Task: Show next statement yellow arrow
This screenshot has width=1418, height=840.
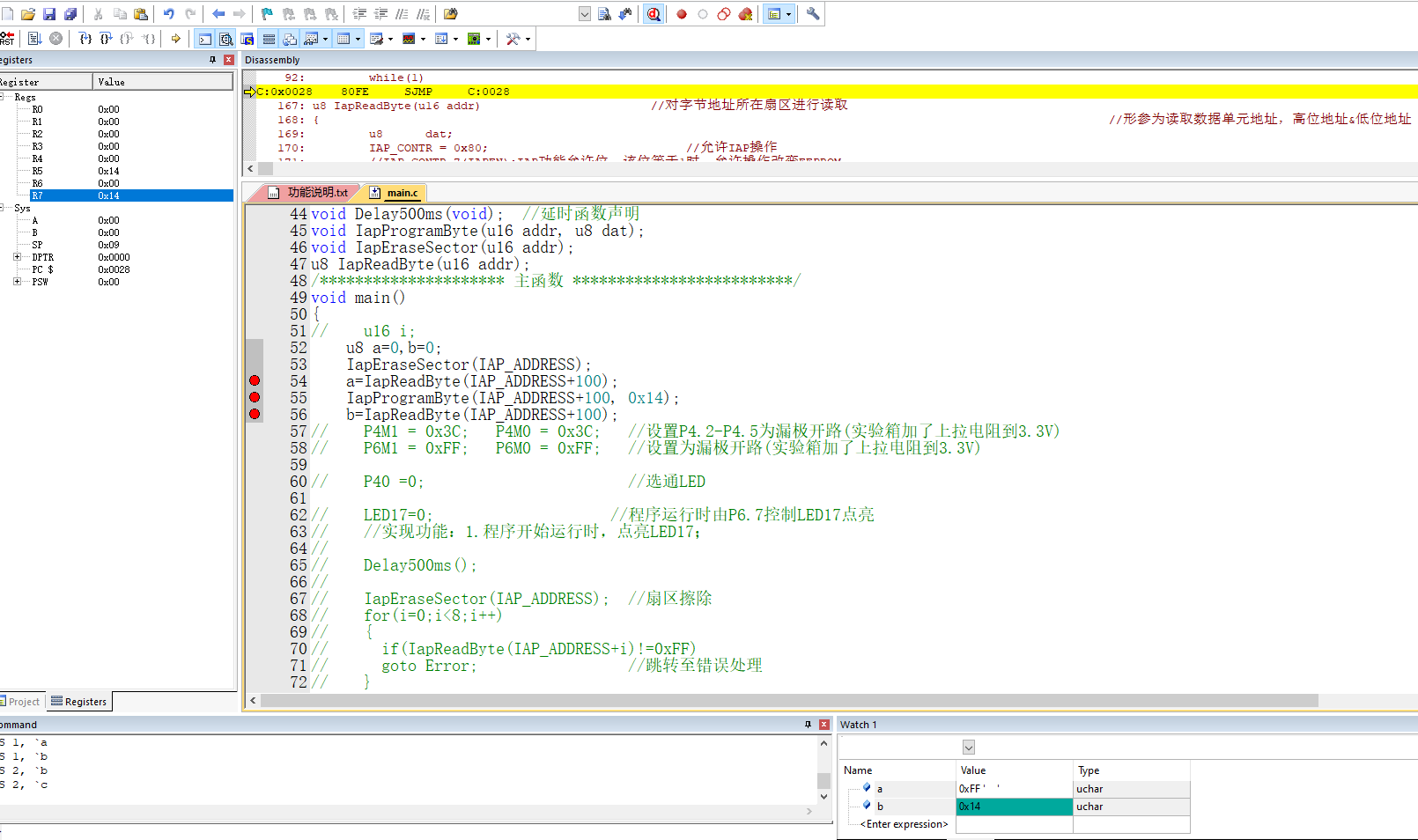Action: tap(176, 39)
